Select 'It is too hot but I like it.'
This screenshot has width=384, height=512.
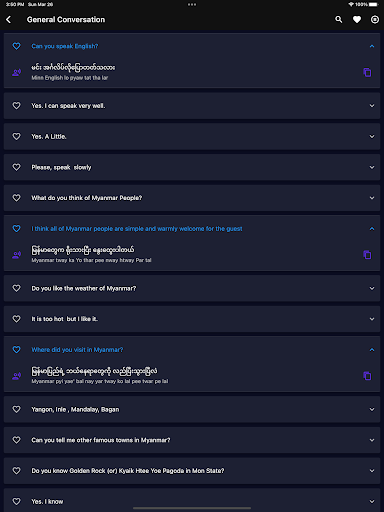tap(192, 319)
